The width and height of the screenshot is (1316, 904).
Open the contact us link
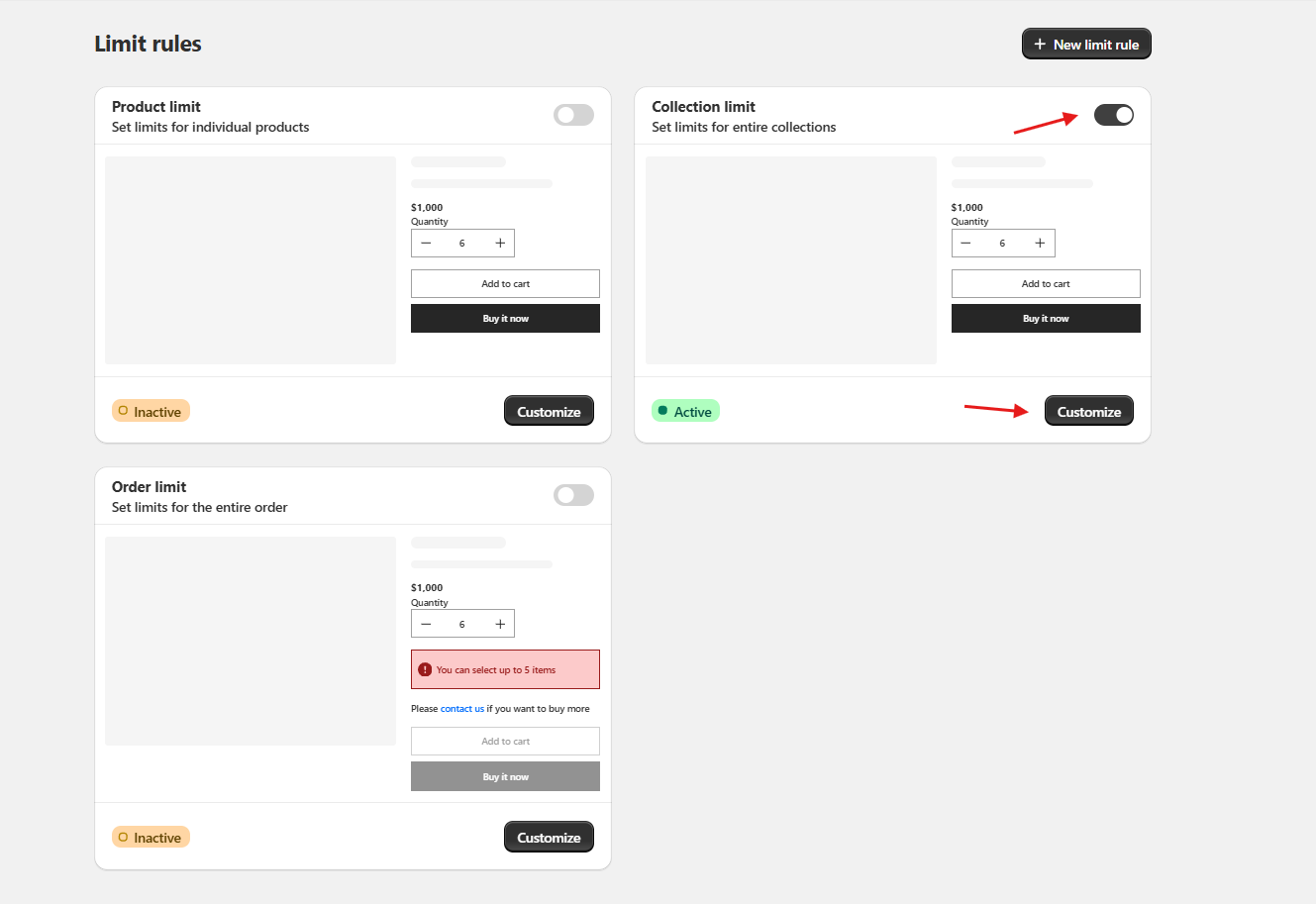(462, 709)
